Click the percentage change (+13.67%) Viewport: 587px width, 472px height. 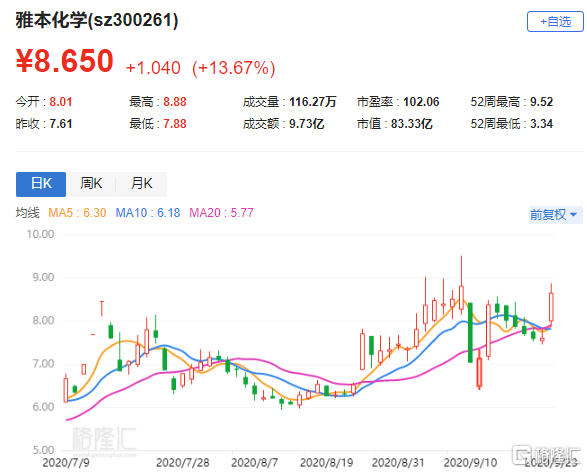click(x=234, y=68)
